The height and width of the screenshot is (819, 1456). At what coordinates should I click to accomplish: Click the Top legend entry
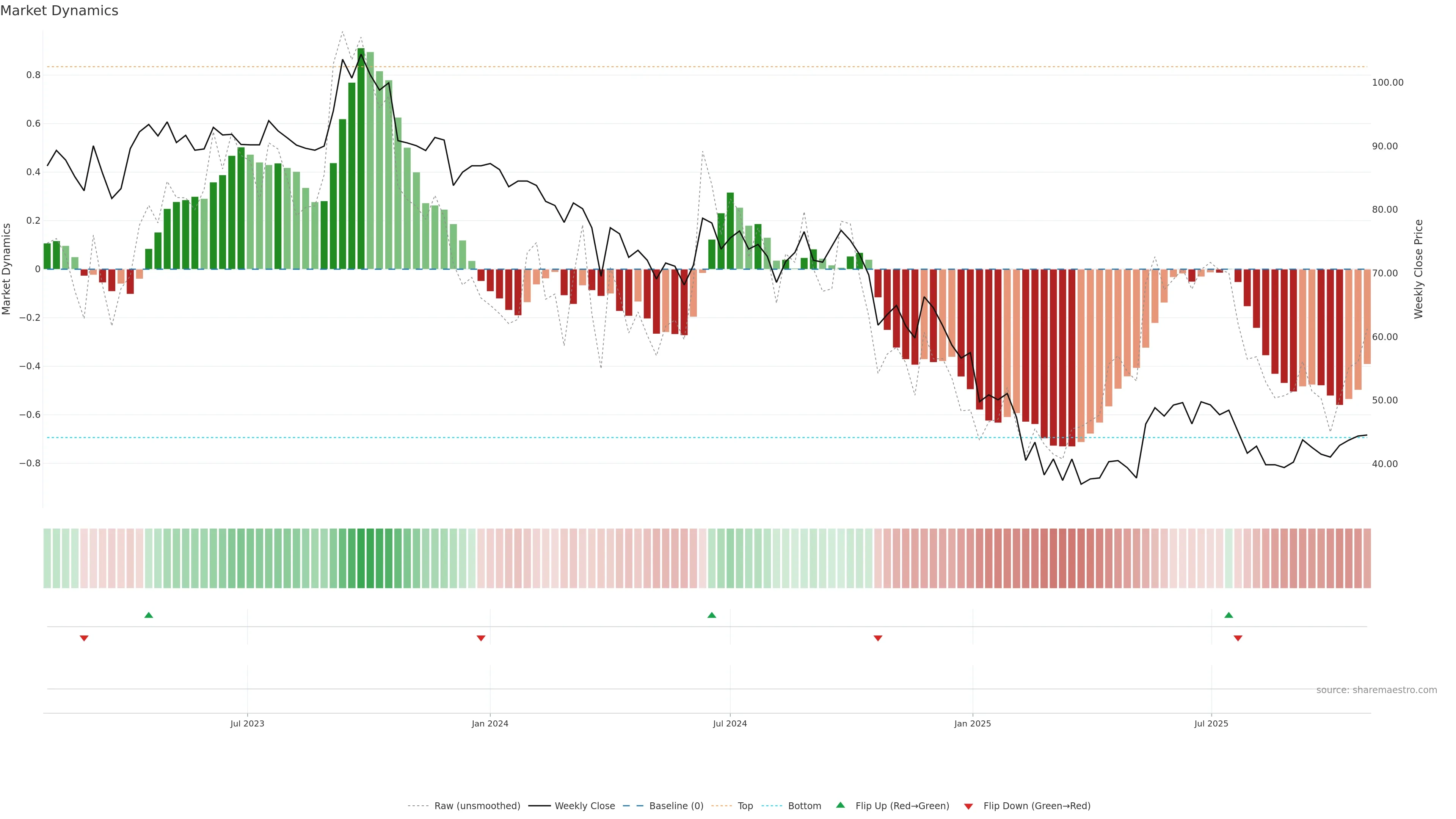point(745,806)
